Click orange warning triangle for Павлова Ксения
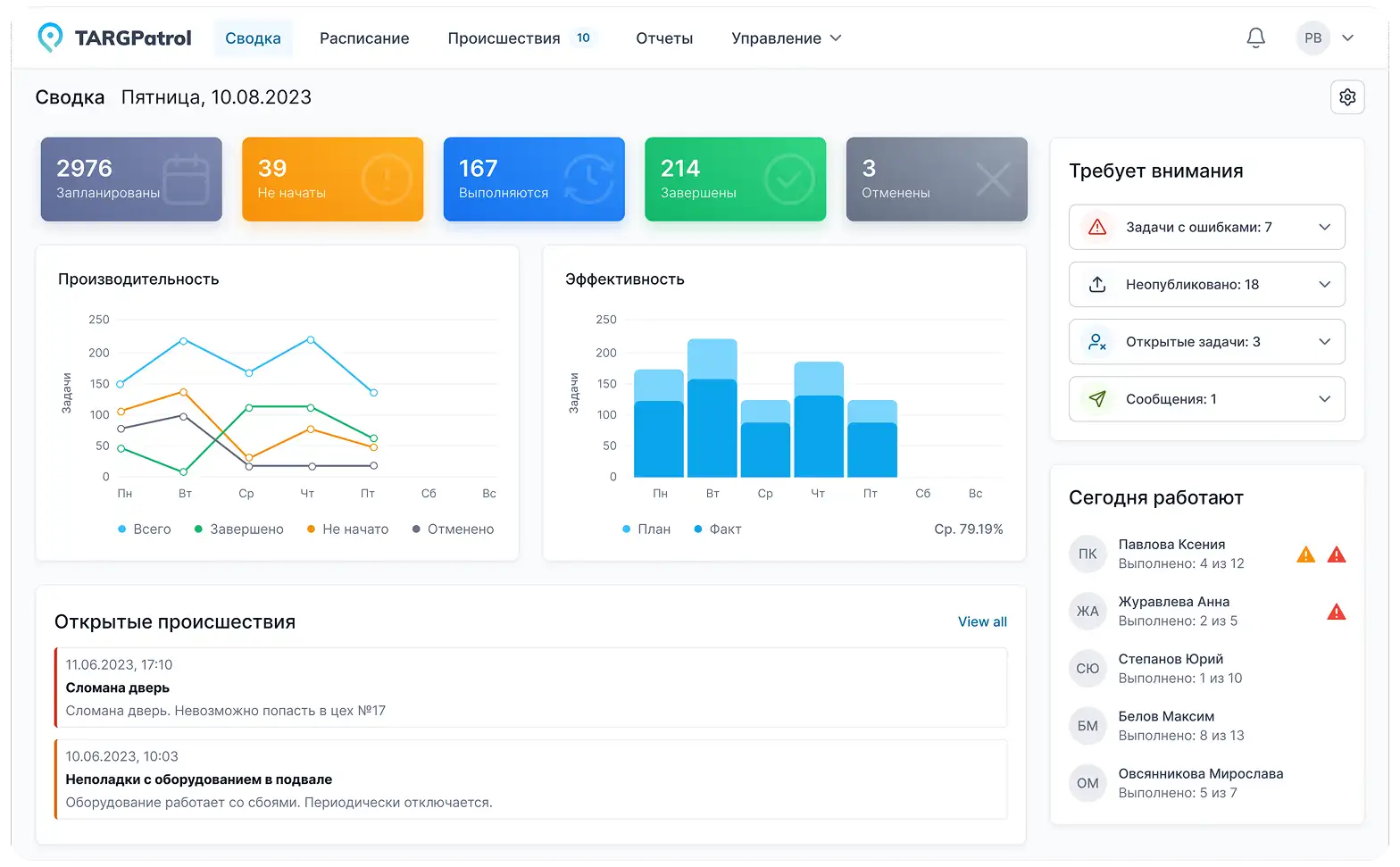This screenshot has width=1400, height=867. pos(1305,554)
